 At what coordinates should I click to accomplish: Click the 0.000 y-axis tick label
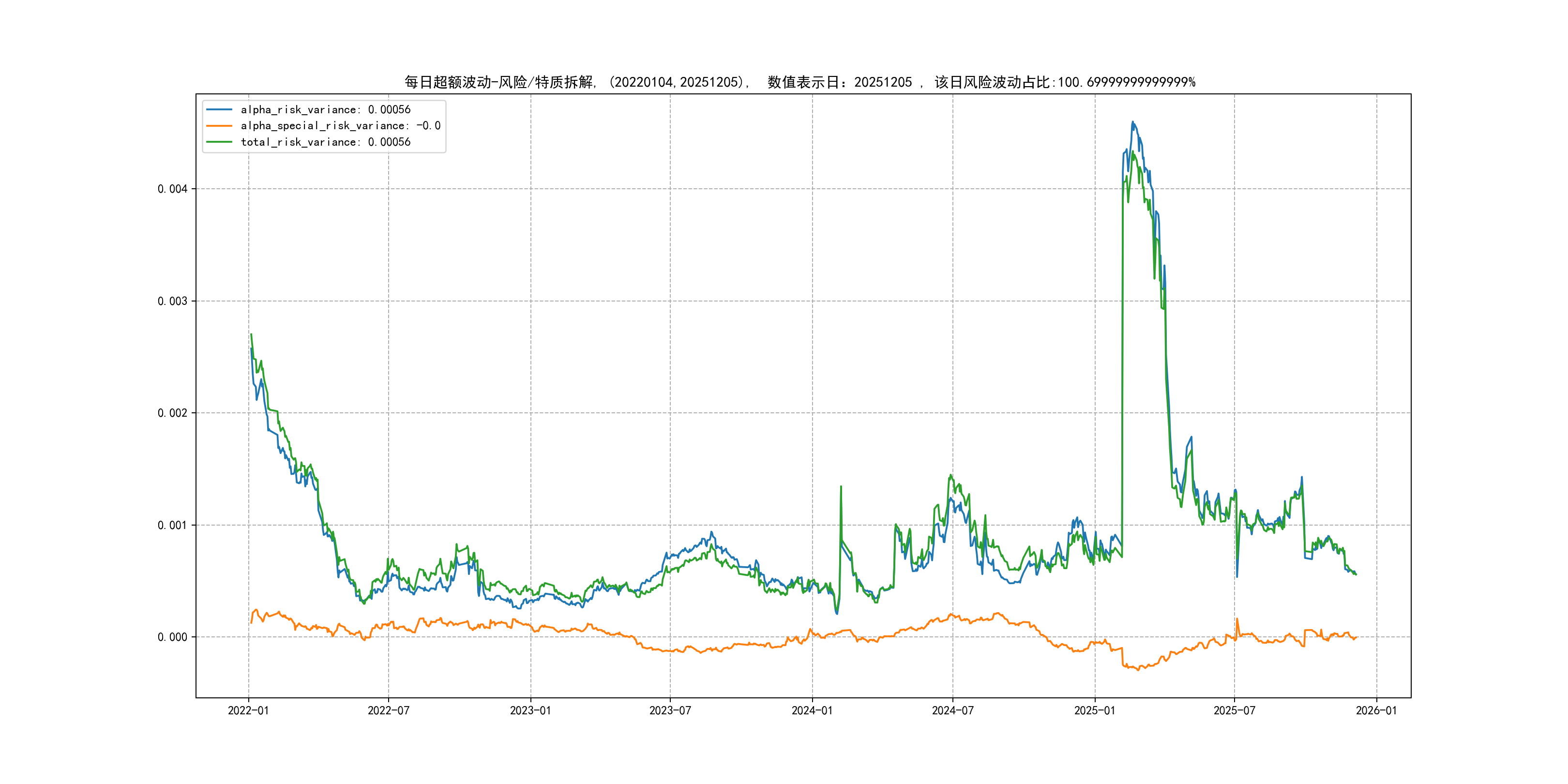click(172, 637)
